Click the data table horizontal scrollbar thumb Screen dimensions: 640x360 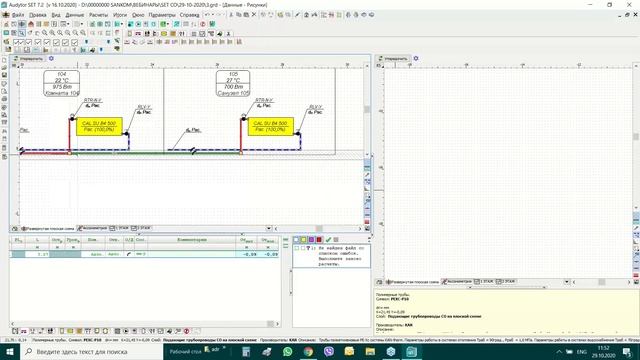(270, 324)
